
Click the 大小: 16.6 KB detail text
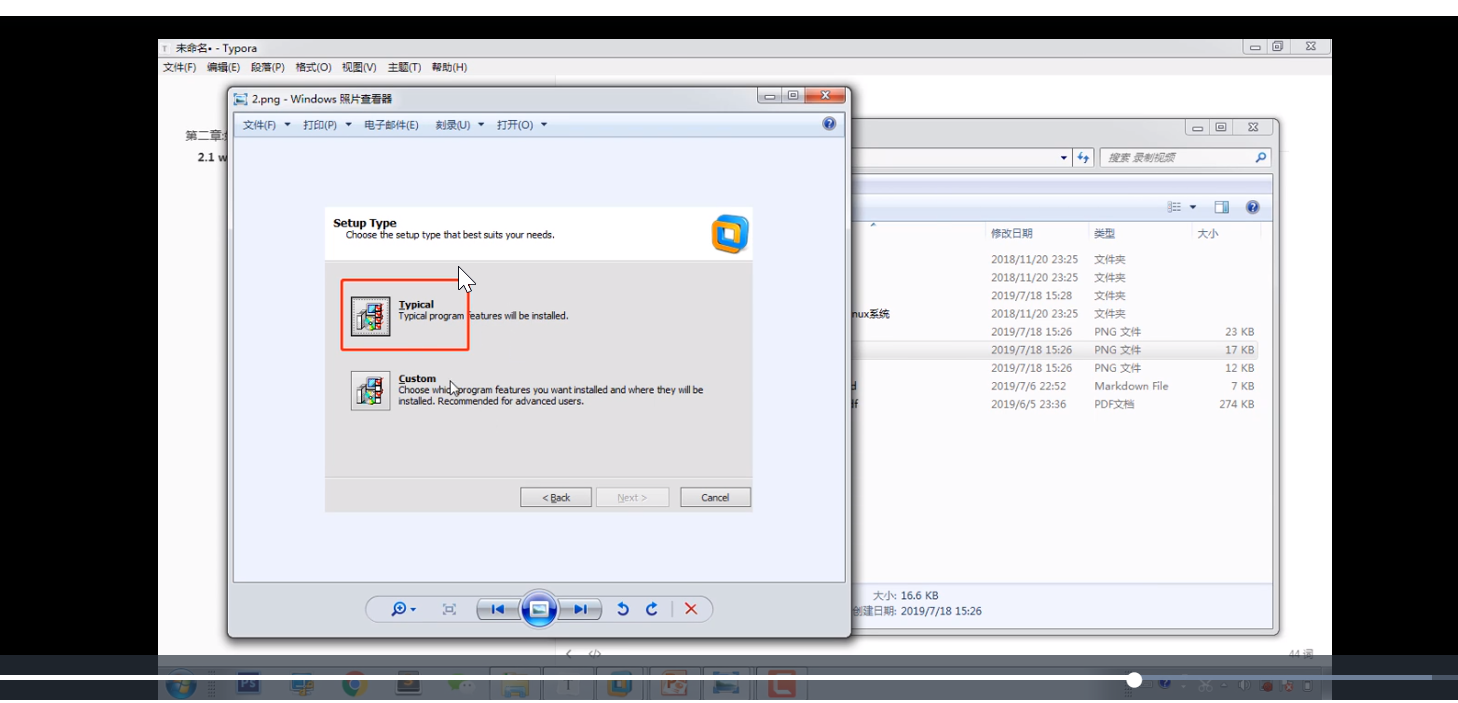[x=905, y=595]
